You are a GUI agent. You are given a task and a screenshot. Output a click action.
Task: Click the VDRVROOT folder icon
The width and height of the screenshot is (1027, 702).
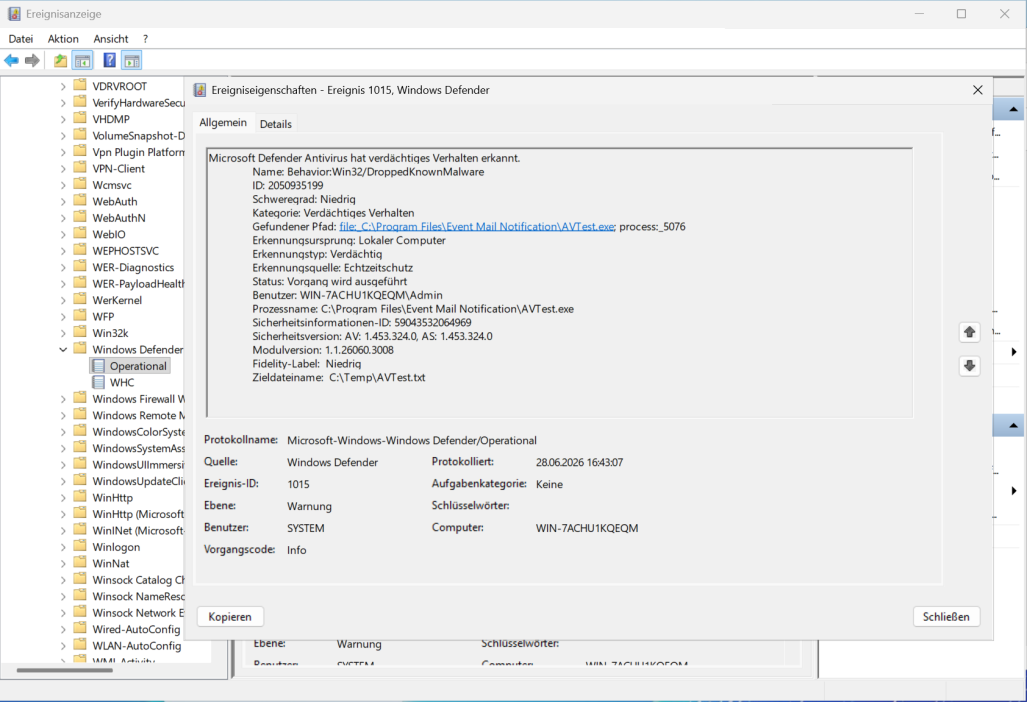click(80, 85)
